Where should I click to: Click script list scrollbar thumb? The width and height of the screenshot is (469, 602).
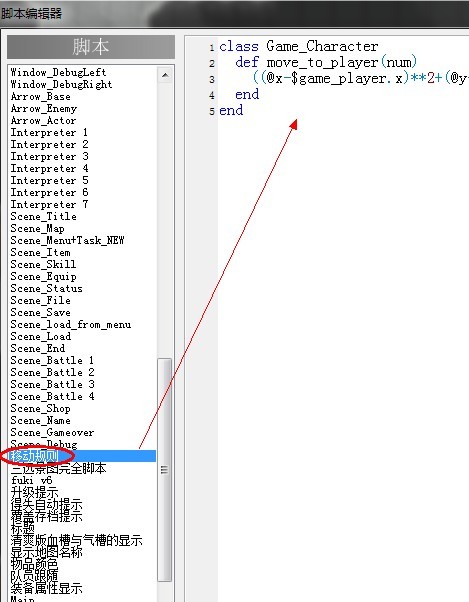[x=165, y=470]
